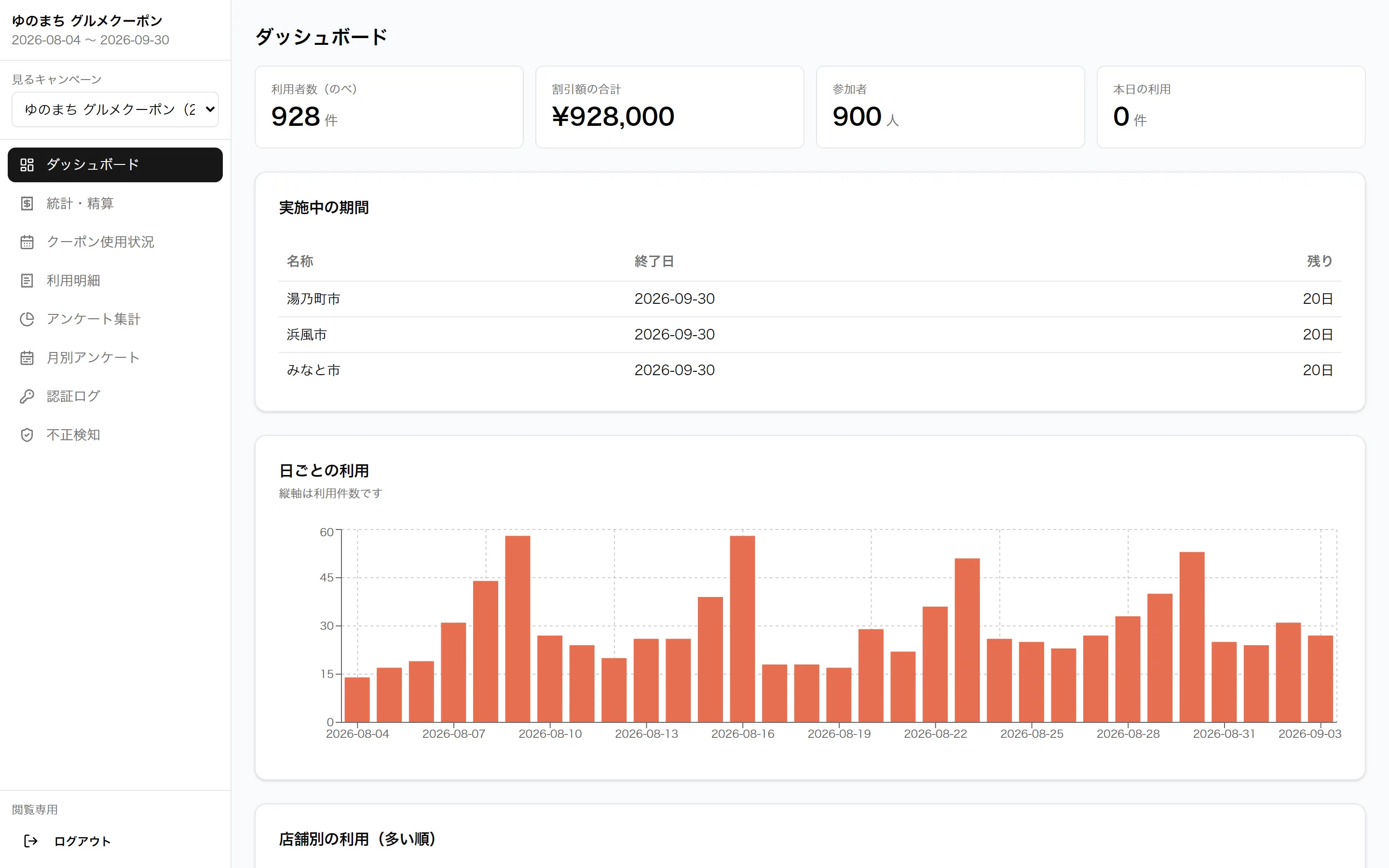Click the 不正検知 shield icon
This screenshot has height=868, width=1389.
point(27,434)
